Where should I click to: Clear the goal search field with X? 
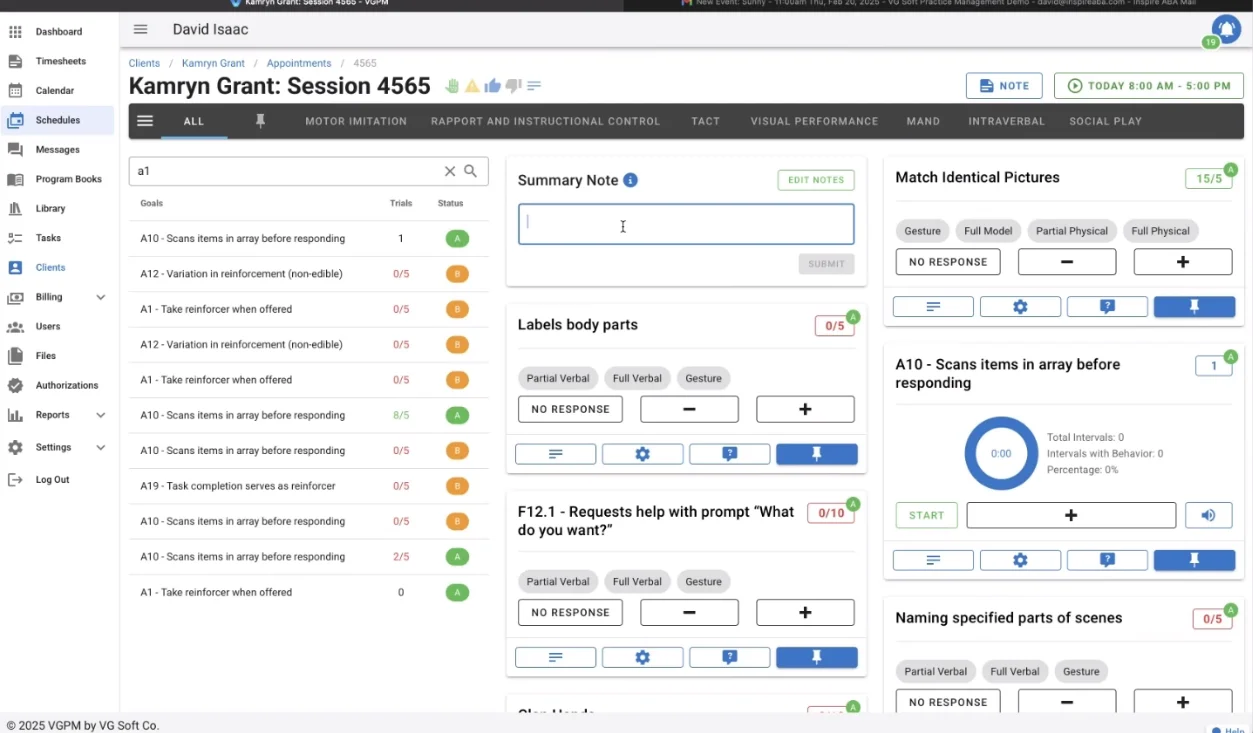450,171
